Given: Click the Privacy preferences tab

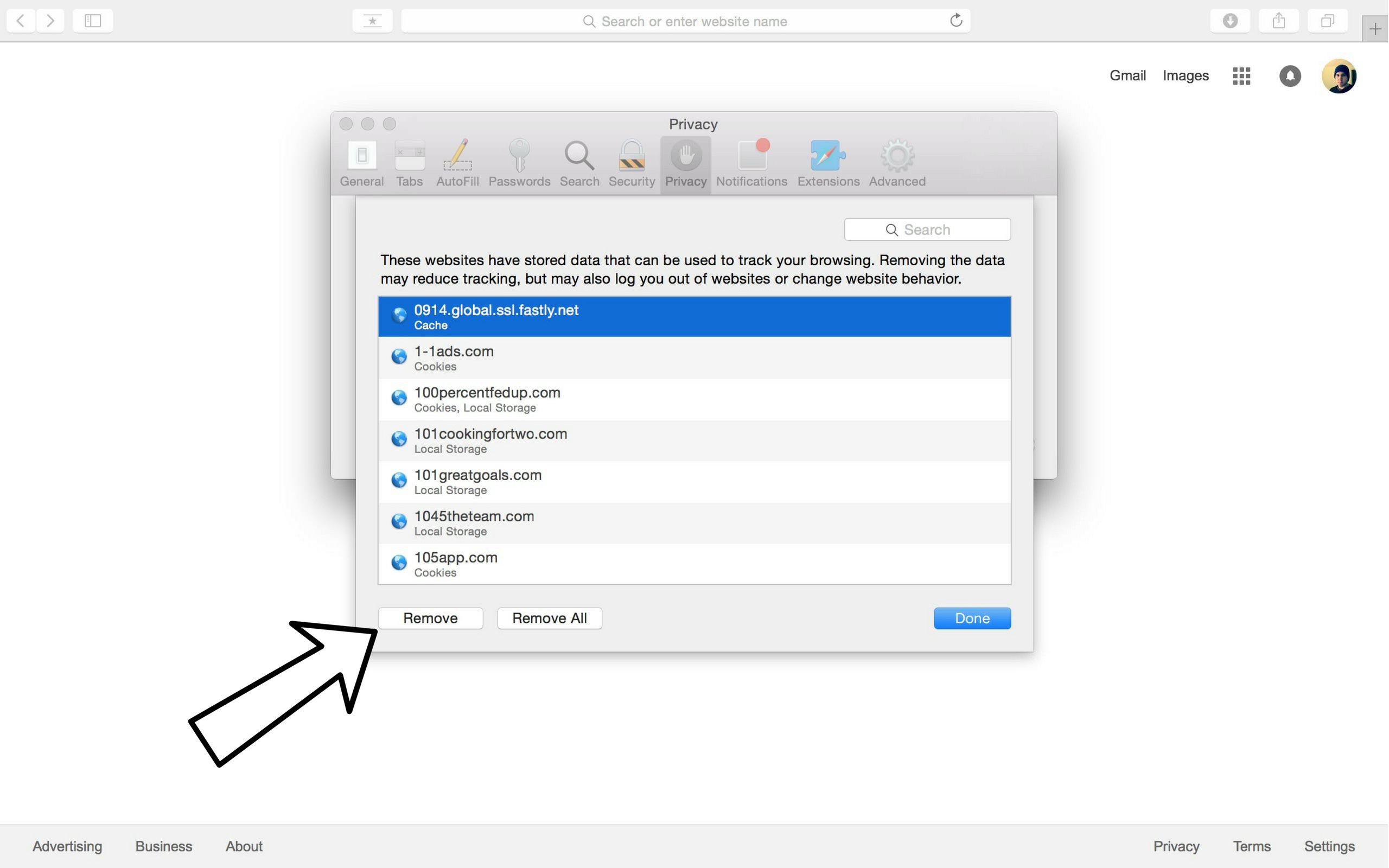Looking at the screenshot, I should coord(685,163).
